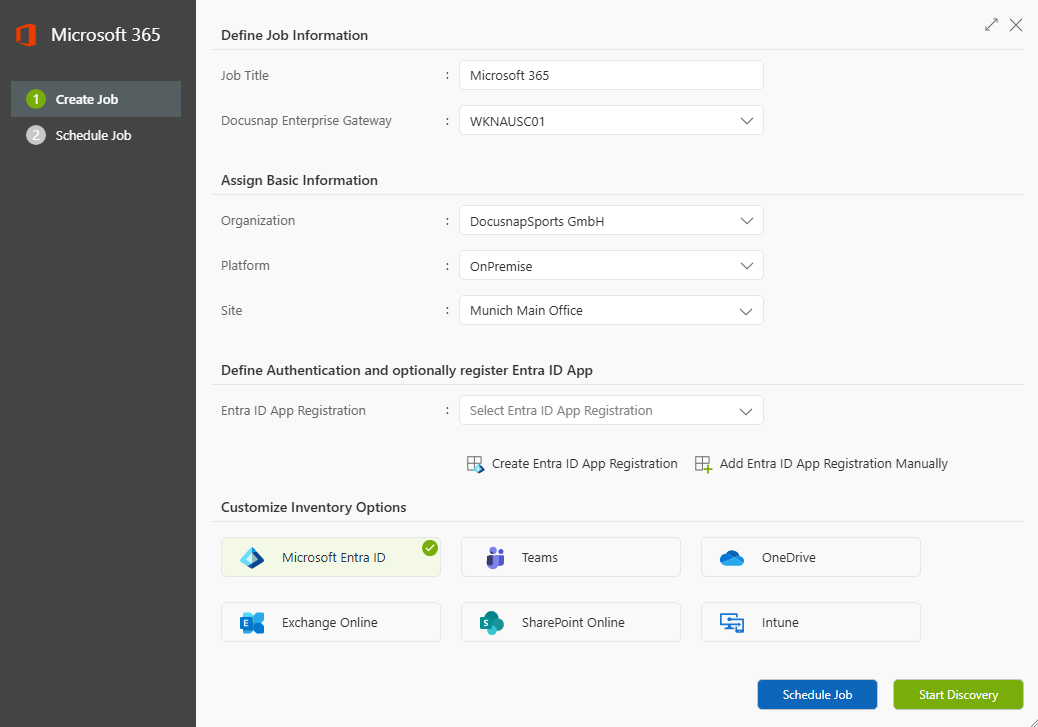The height and width of the screenshot is (727, 1038).
Task: Enable the Intune inventory option
Action: click(x=810, y=622)
